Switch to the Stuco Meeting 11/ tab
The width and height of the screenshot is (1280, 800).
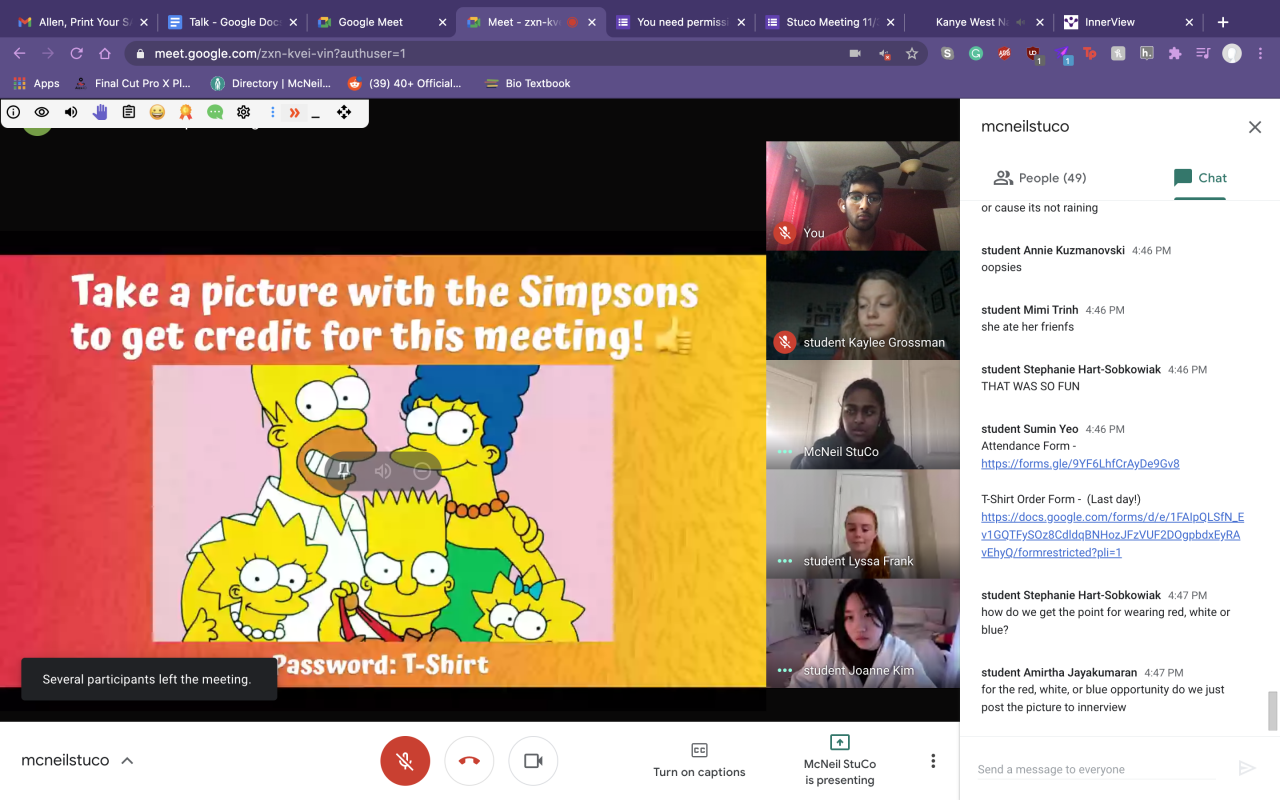[x=829, y=22]
